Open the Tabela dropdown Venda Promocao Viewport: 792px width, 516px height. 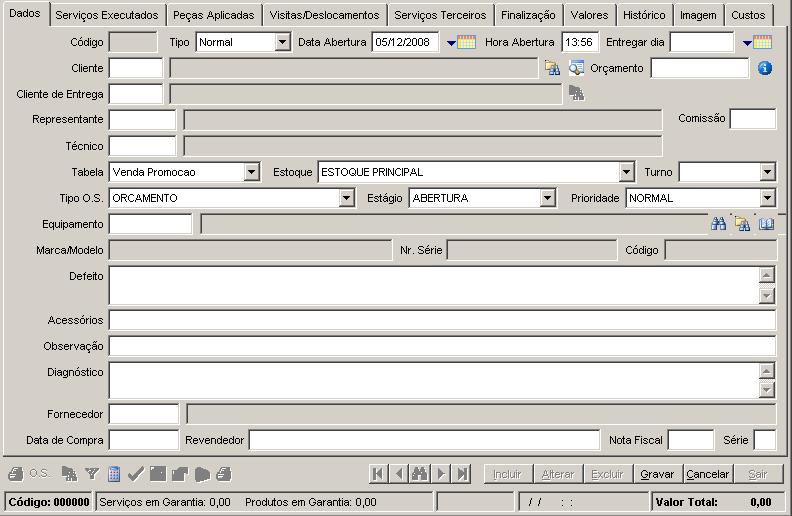(x=251, y=172)
